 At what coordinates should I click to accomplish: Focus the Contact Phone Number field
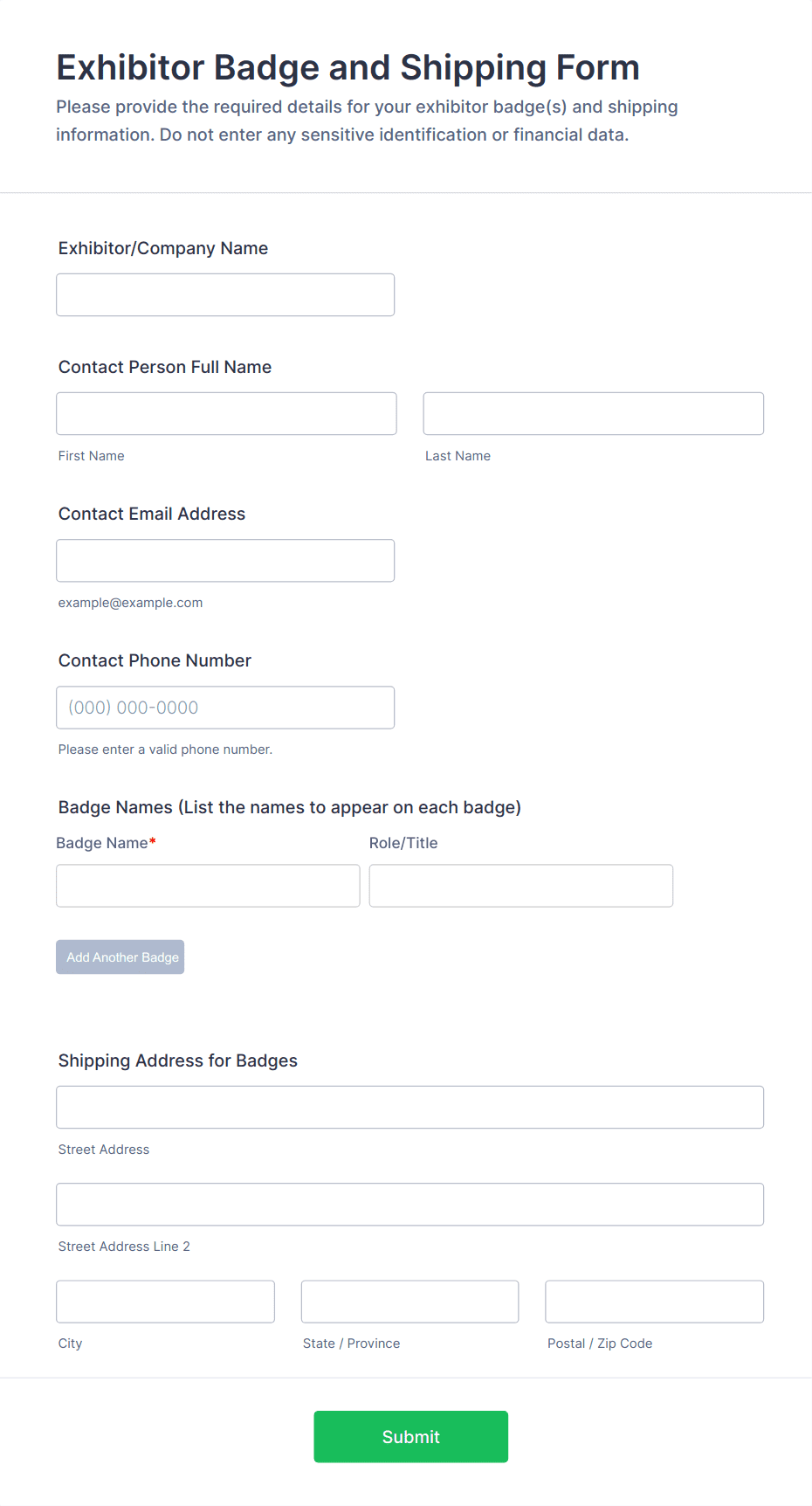pyautogui.click(x=225, y=708)
